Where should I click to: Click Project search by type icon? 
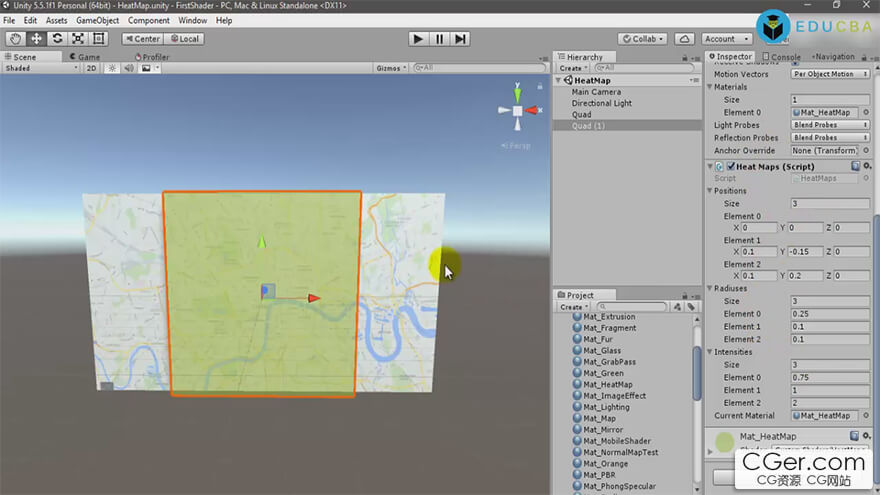click(677, 307)
